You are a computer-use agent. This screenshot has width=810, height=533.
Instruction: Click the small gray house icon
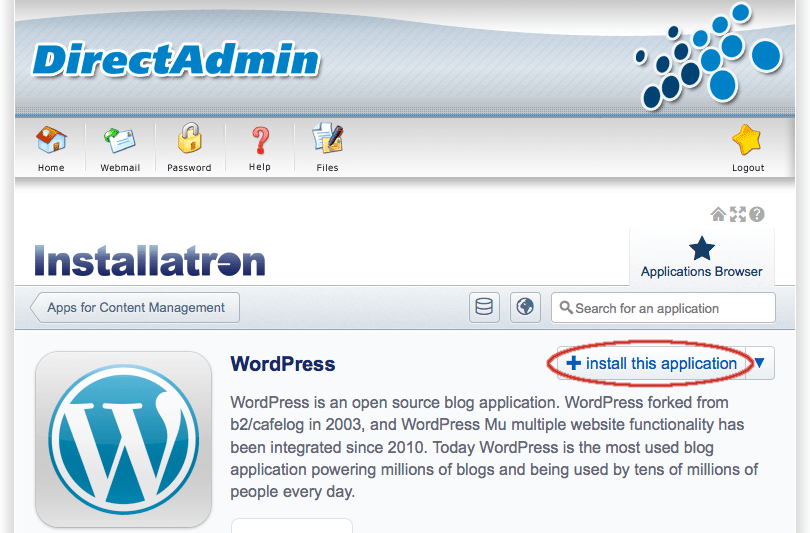click(718, 214)
